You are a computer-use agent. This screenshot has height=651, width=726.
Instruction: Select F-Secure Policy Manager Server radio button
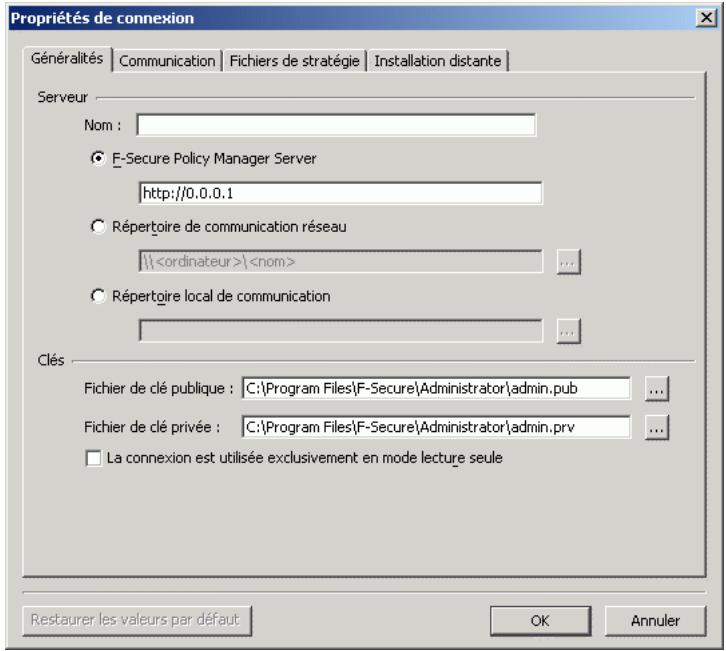[x=98, y=159]
